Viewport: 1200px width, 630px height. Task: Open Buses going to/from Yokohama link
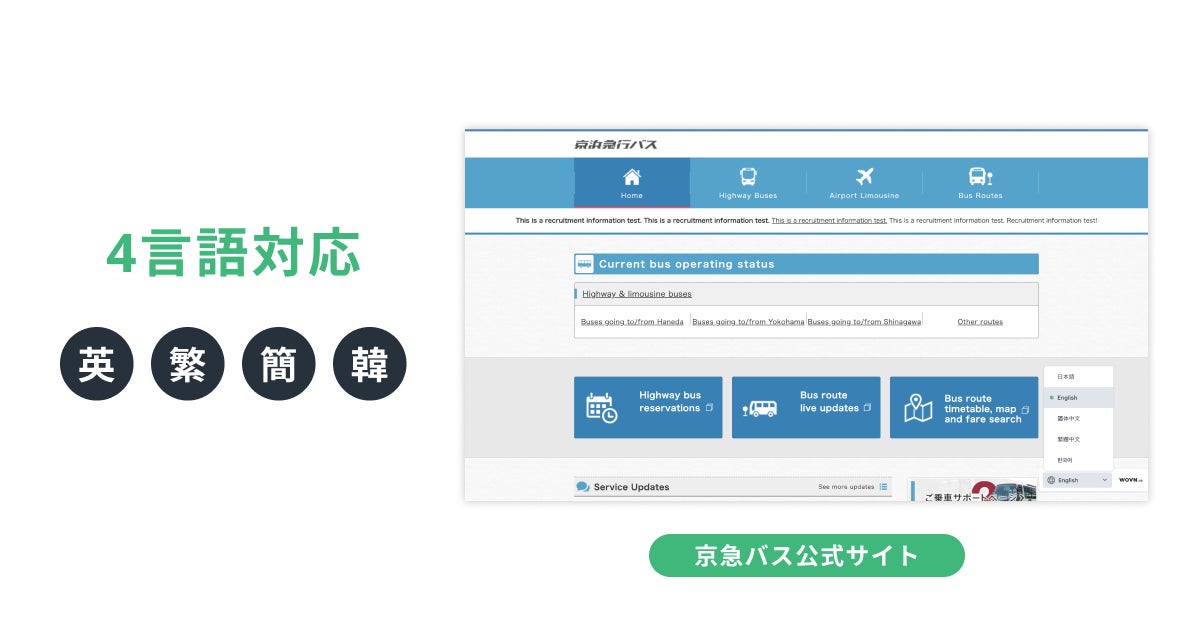748,322
